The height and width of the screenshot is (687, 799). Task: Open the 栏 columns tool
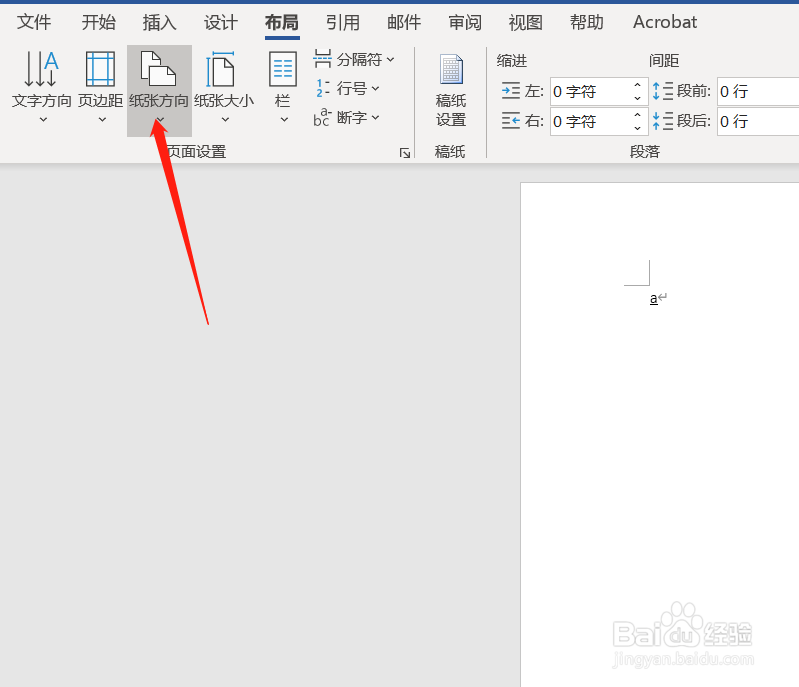pyautogui.click(x=283, y=88)
